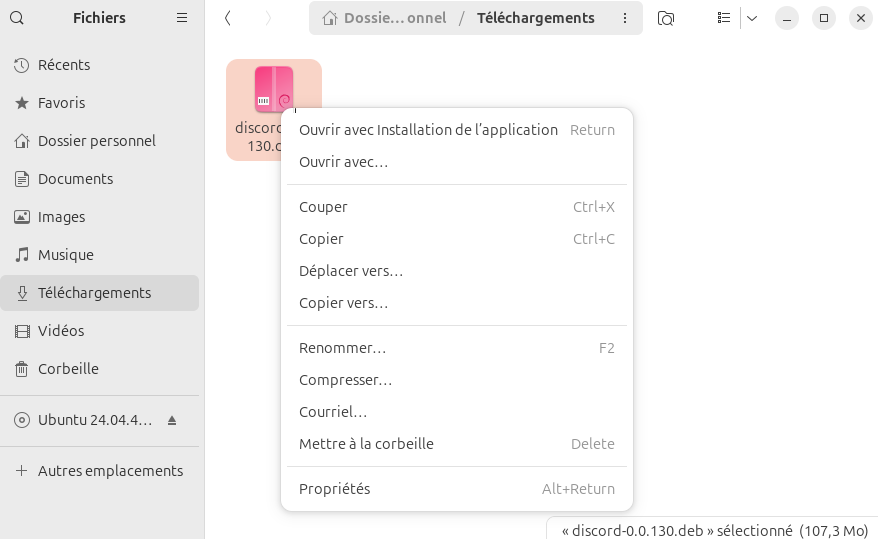This screenshot has width=878, height=539.
Task: Select the discord .deb package file icon
Action: click(x=273, y=90)
